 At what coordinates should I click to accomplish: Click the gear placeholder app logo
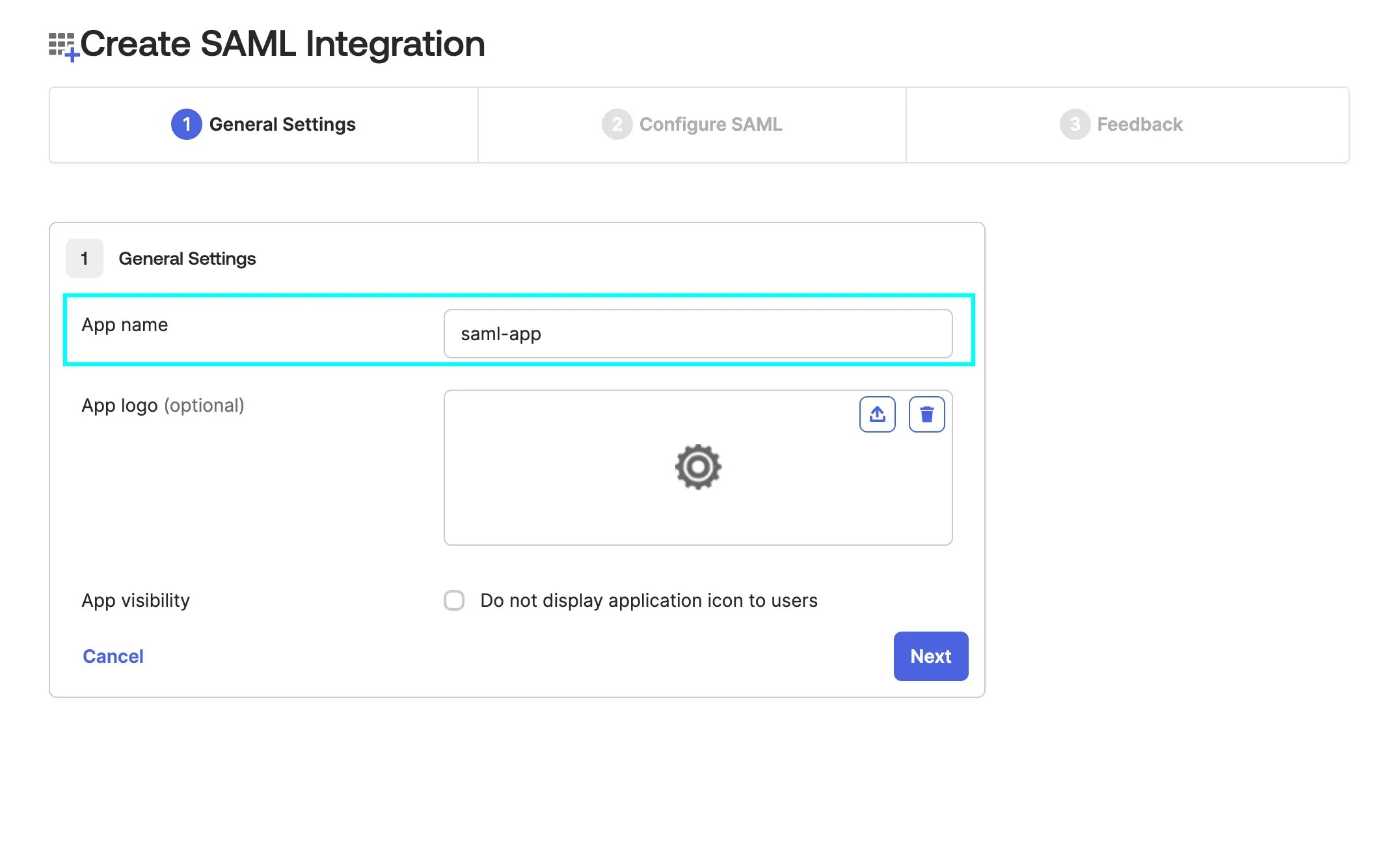point(698,467)
